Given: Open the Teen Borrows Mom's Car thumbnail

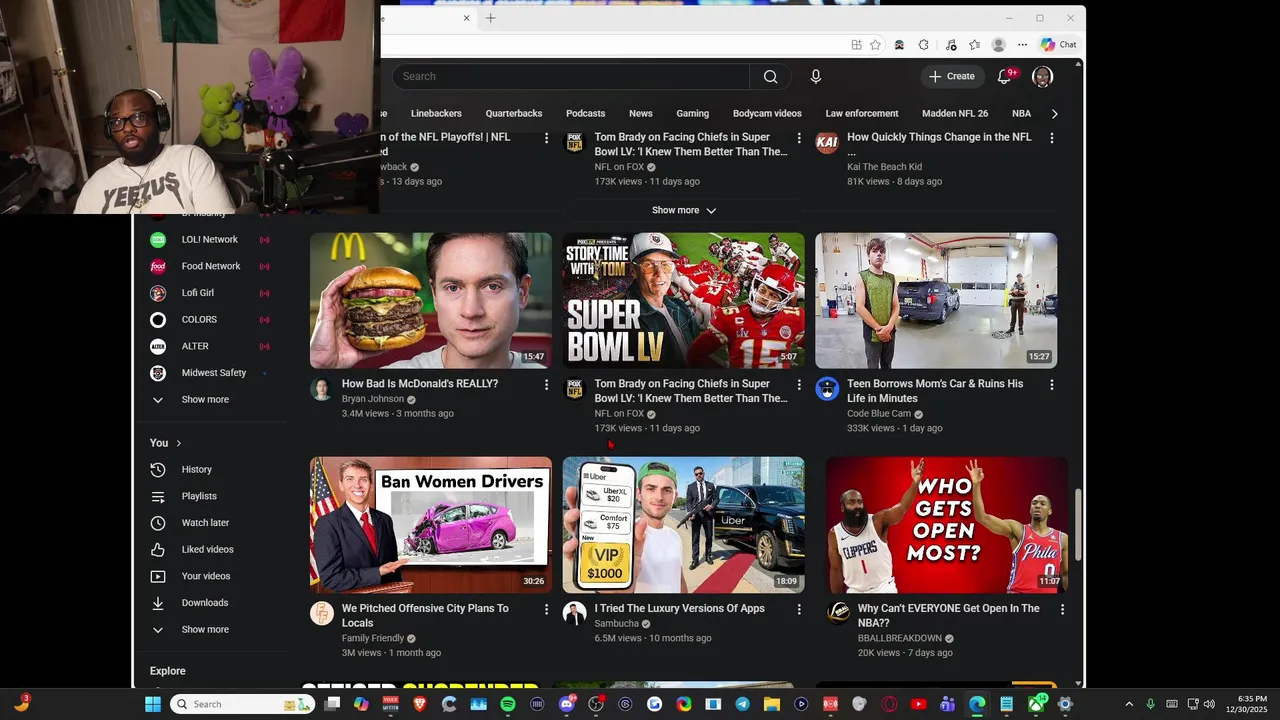Looking at the screenshot, I should (x=936, y=301).
